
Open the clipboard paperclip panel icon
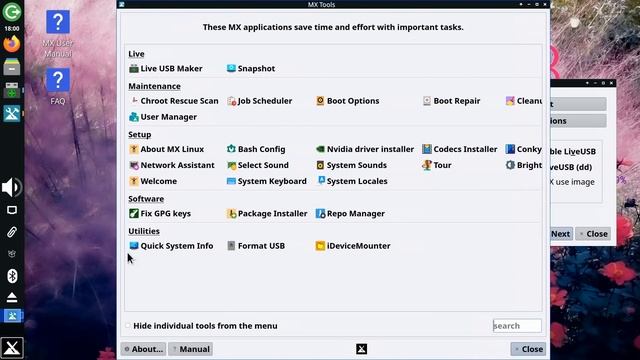coord(12,232)
